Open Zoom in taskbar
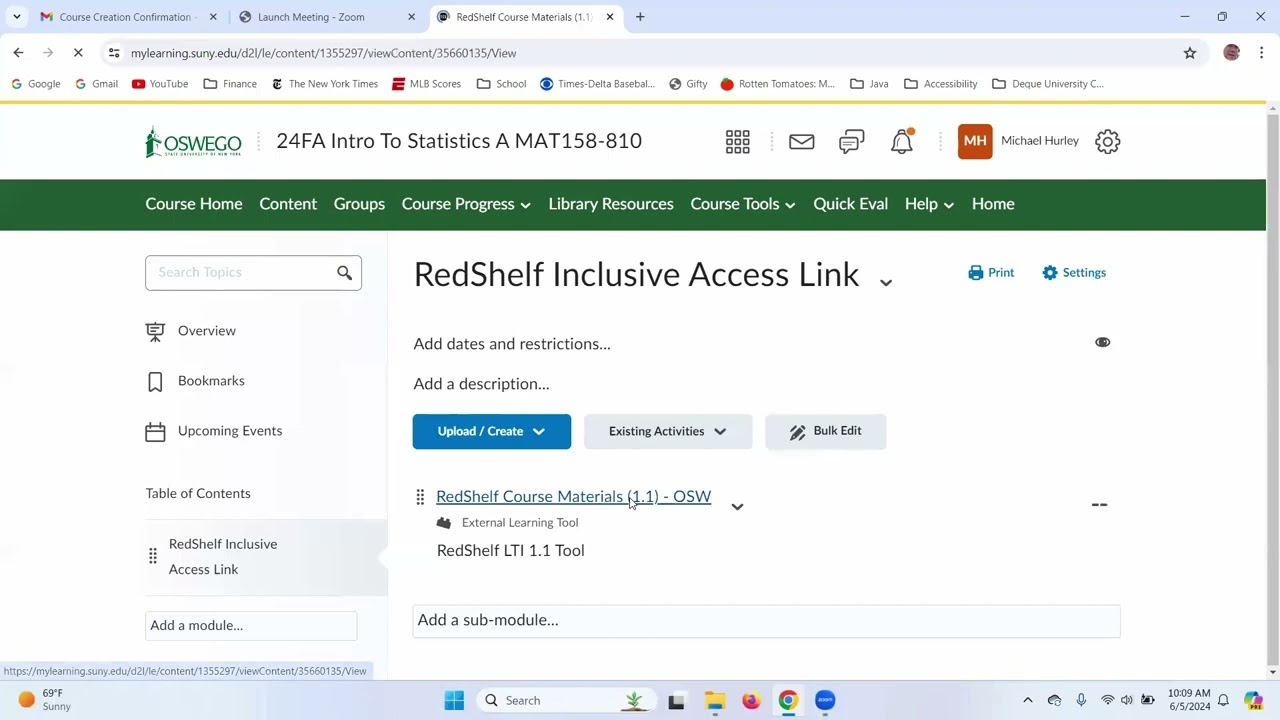The height and width of the screenshot is (720, 1280). (825, 700)
